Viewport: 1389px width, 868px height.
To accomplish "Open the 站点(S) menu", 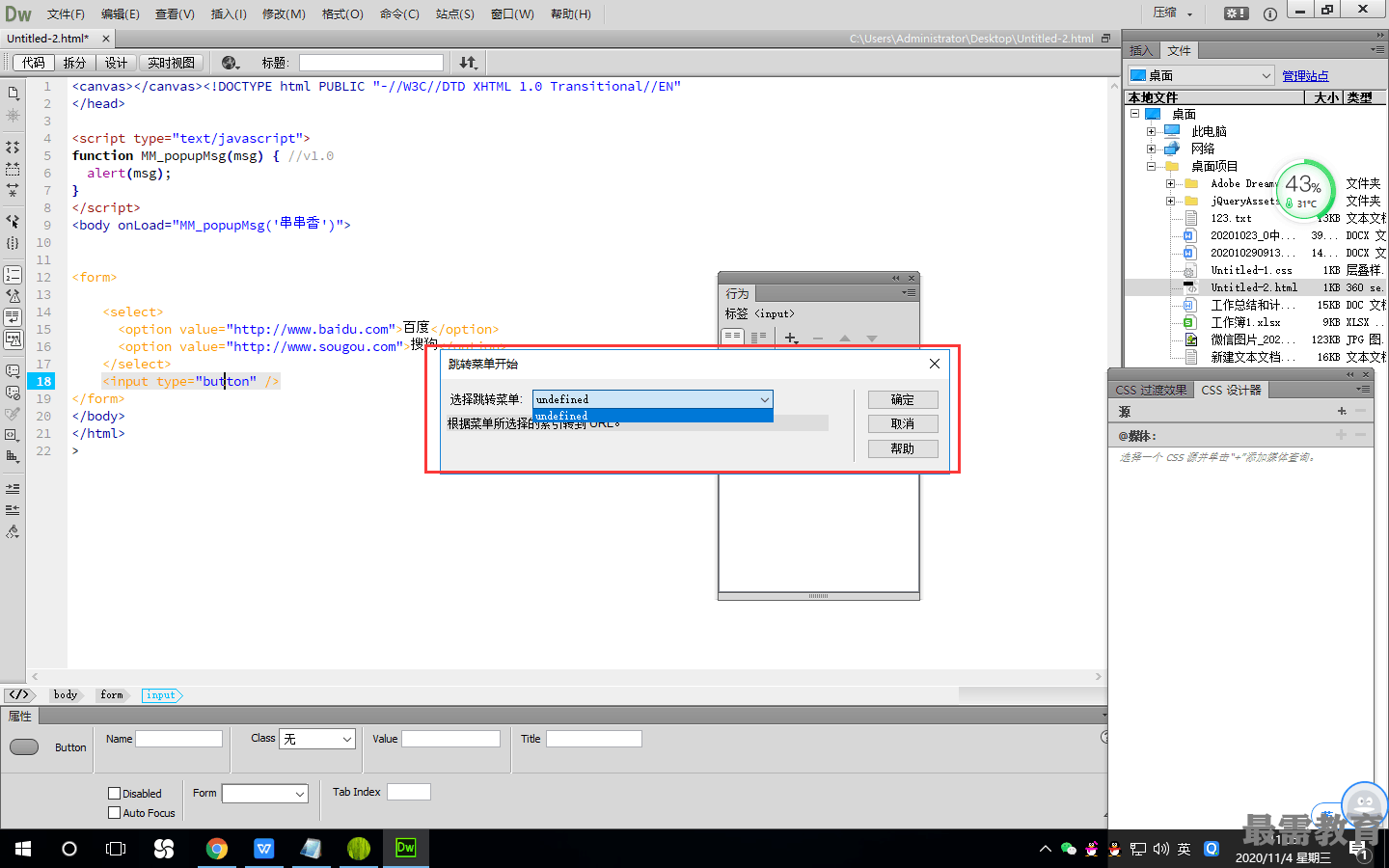I will click(455, 14).
